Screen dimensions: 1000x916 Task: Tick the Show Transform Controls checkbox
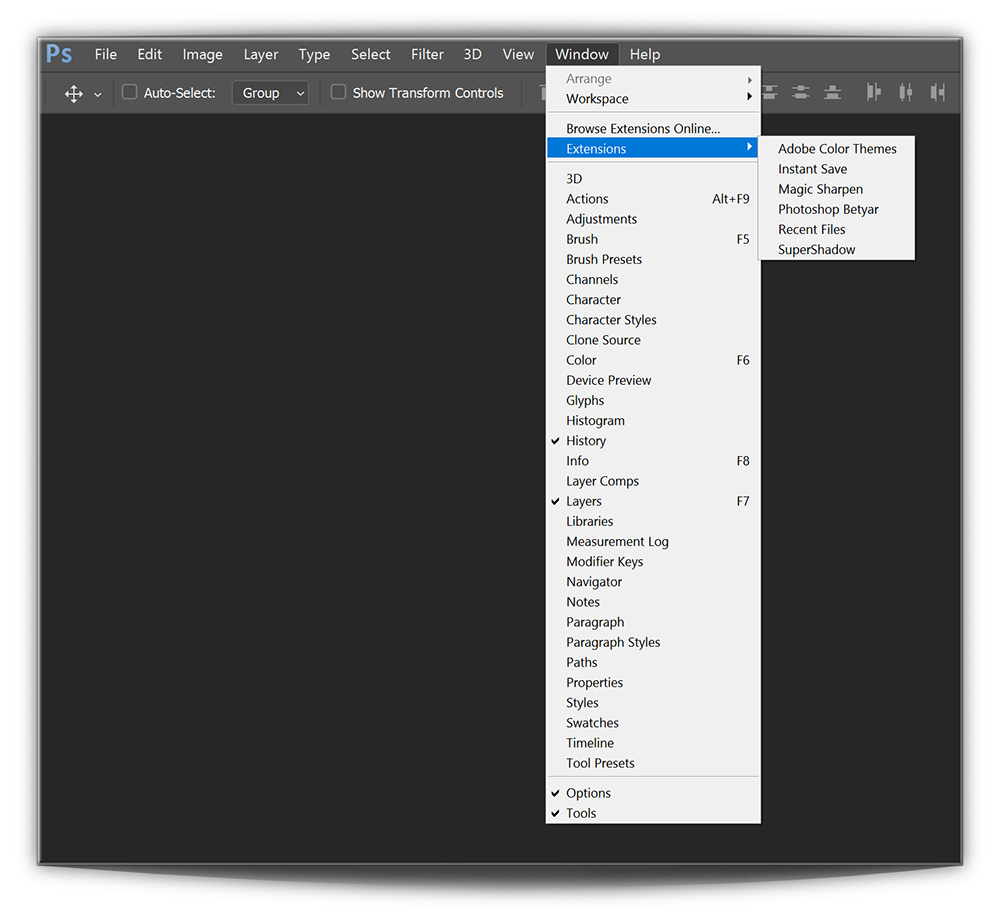click(x=338, y=92)
